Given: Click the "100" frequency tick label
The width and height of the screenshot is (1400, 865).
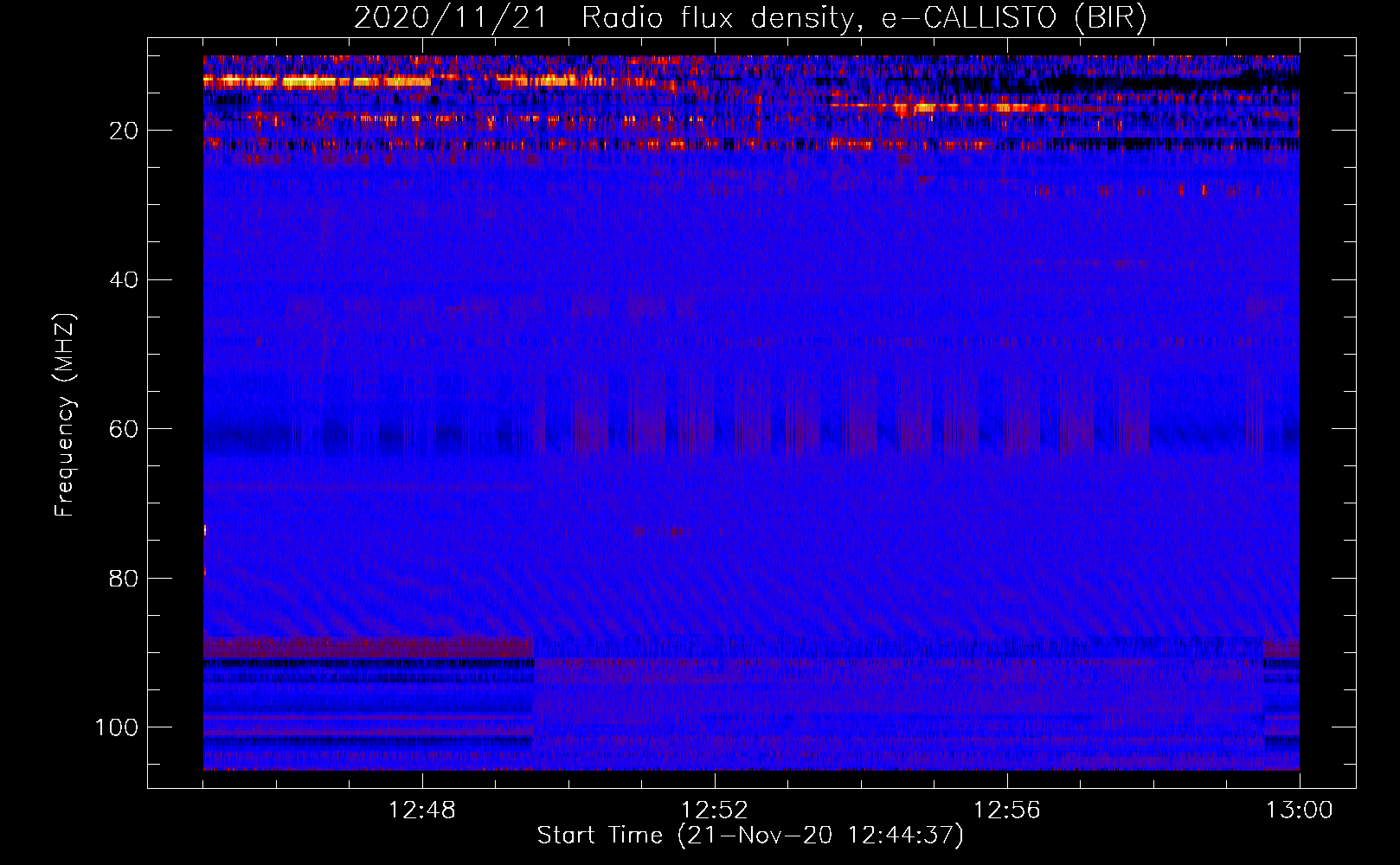Looking at the screenshot, I should pos(118,727).
